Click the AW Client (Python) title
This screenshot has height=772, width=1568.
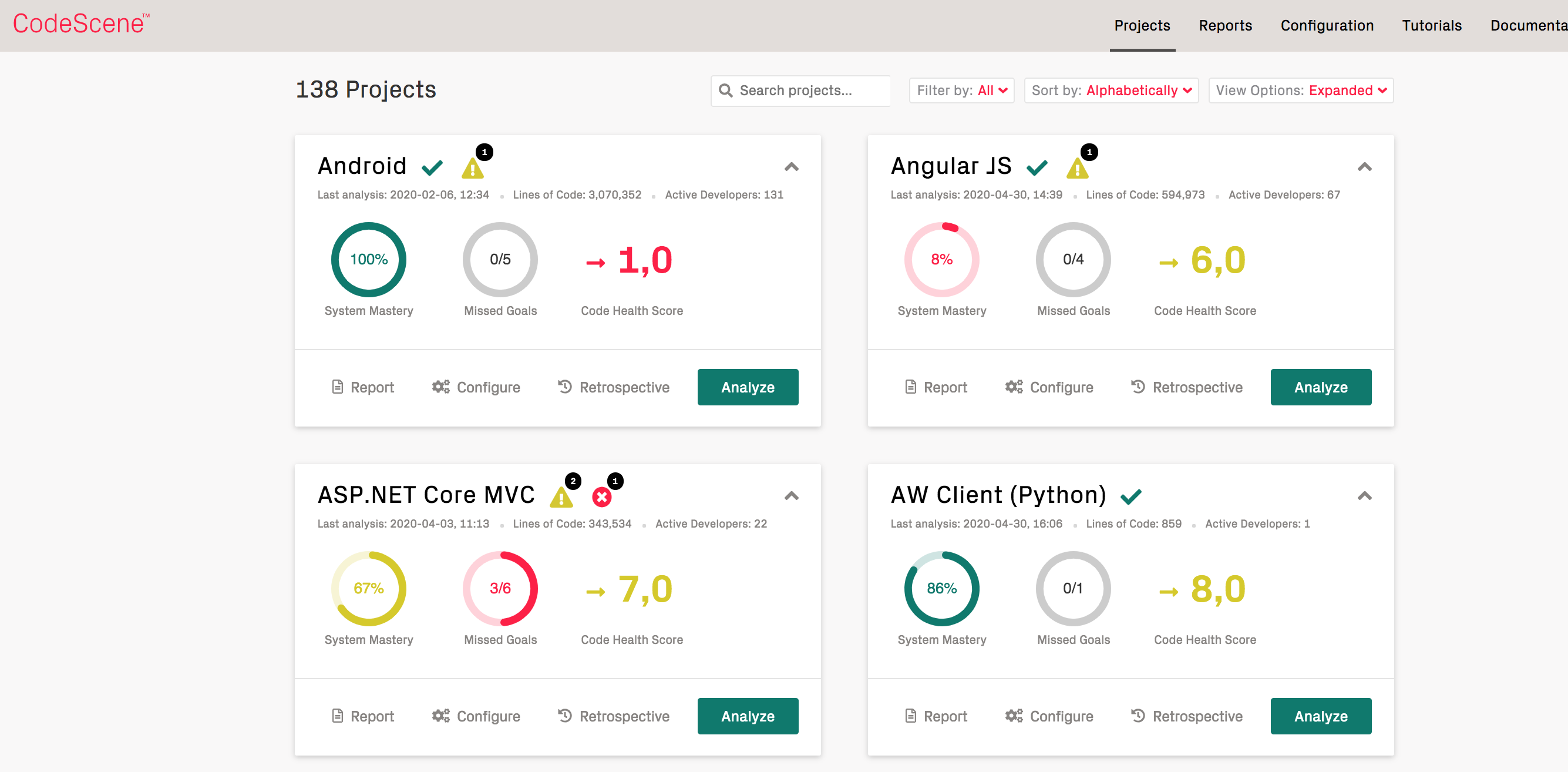[998, 495]
